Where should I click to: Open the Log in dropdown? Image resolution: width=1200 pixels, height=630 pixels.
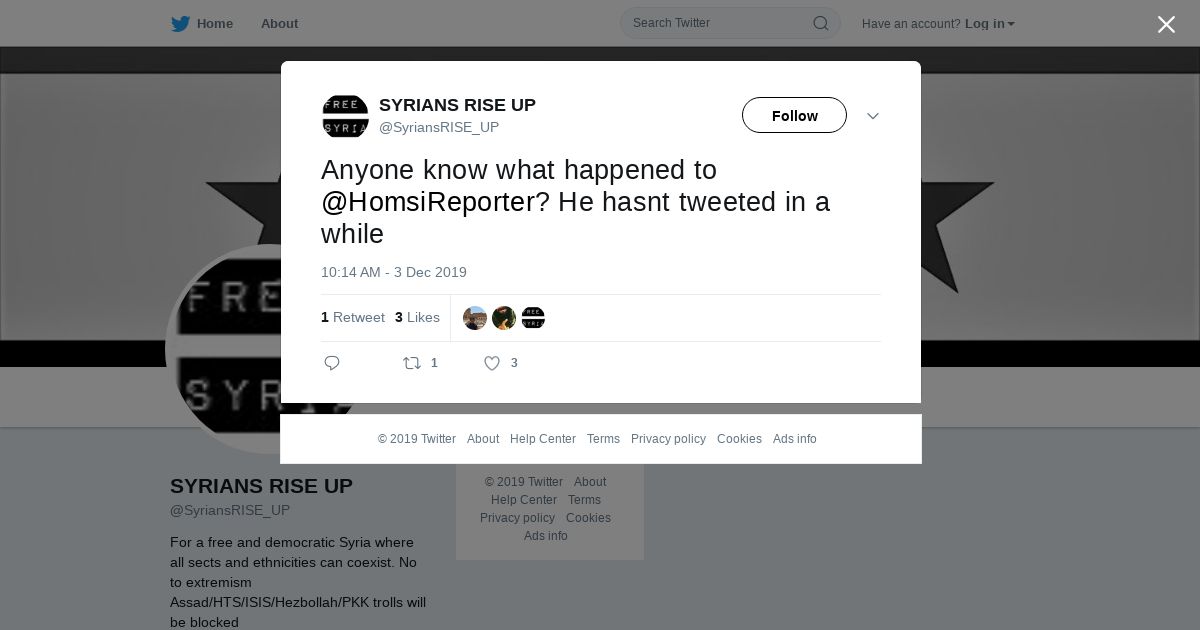(989, 23)
